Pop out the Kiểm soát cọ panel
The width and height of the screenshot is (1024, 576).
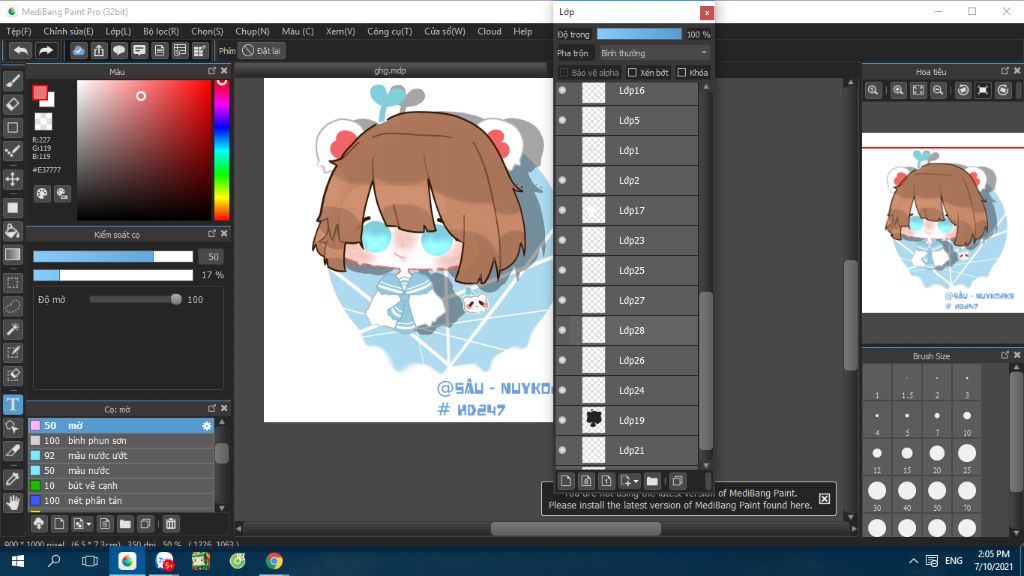click(x=212, y=233)
